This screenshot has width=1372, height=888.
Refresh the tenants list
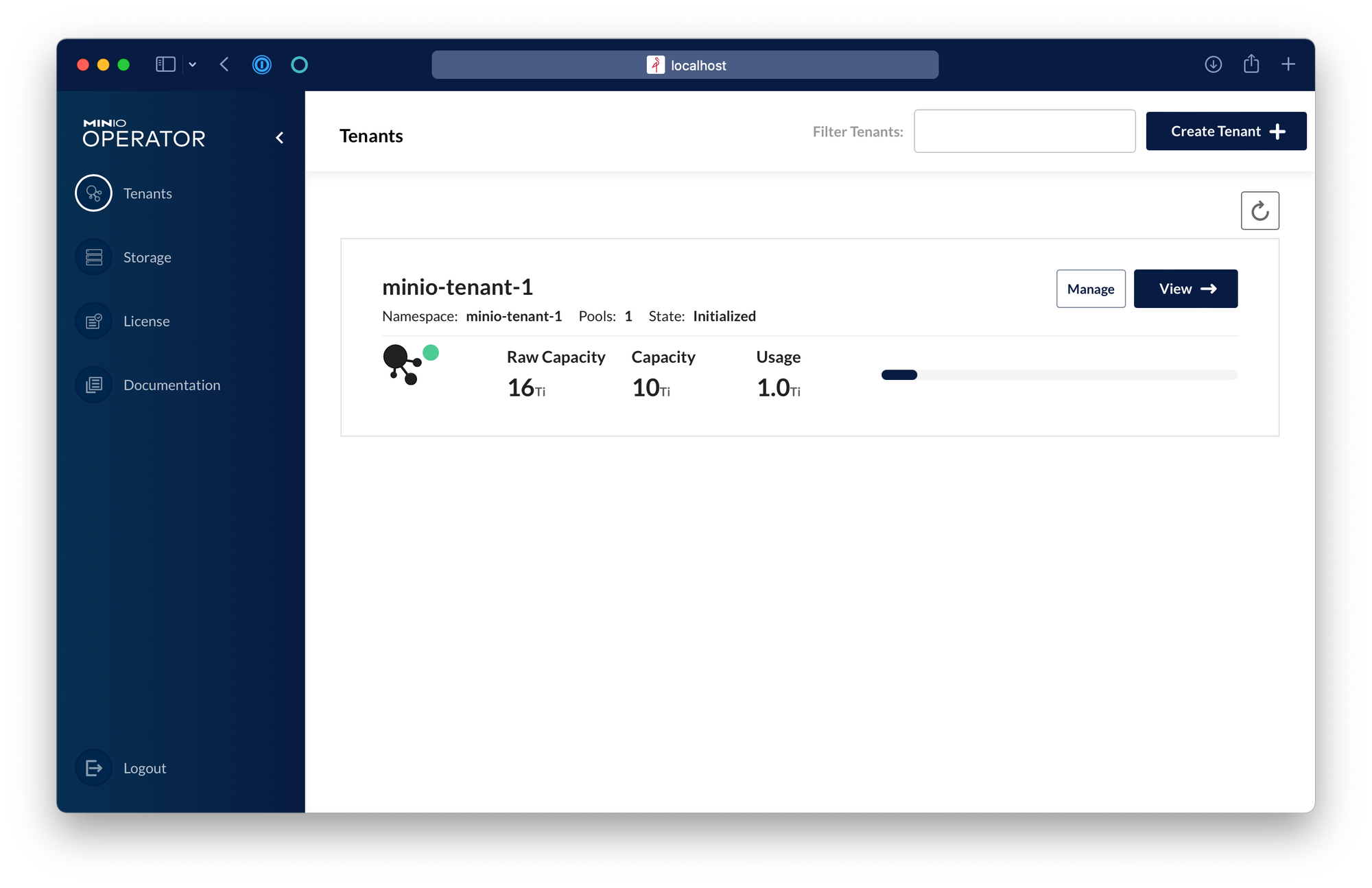[1259, 211]
